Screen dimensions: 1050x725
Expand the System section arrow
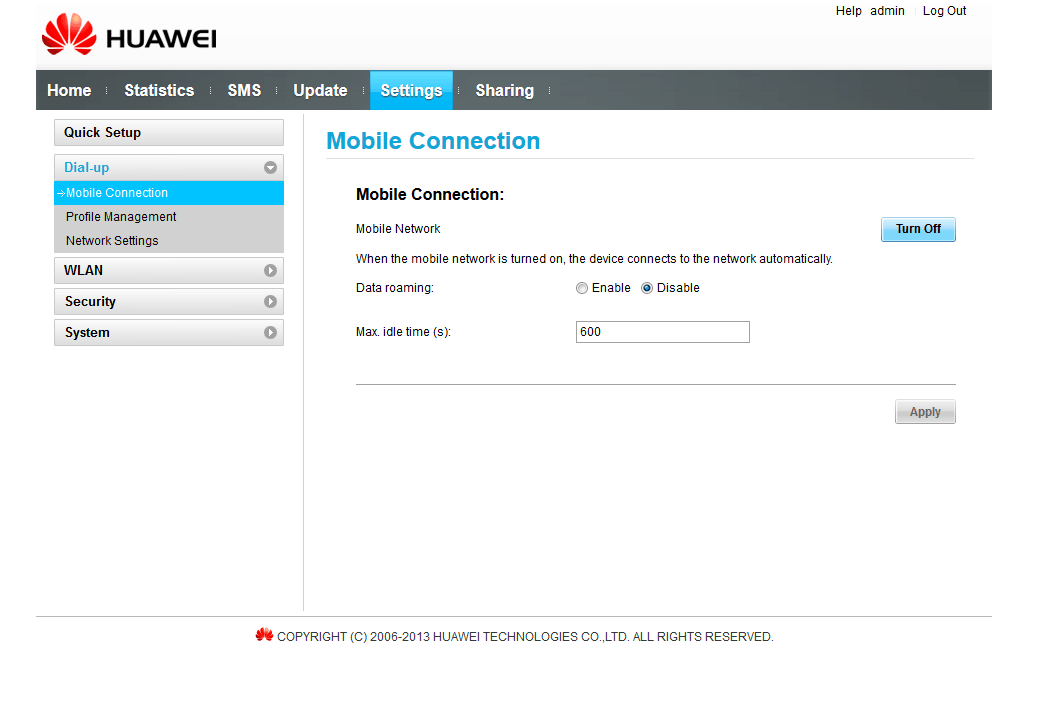(x=271, y=332)
